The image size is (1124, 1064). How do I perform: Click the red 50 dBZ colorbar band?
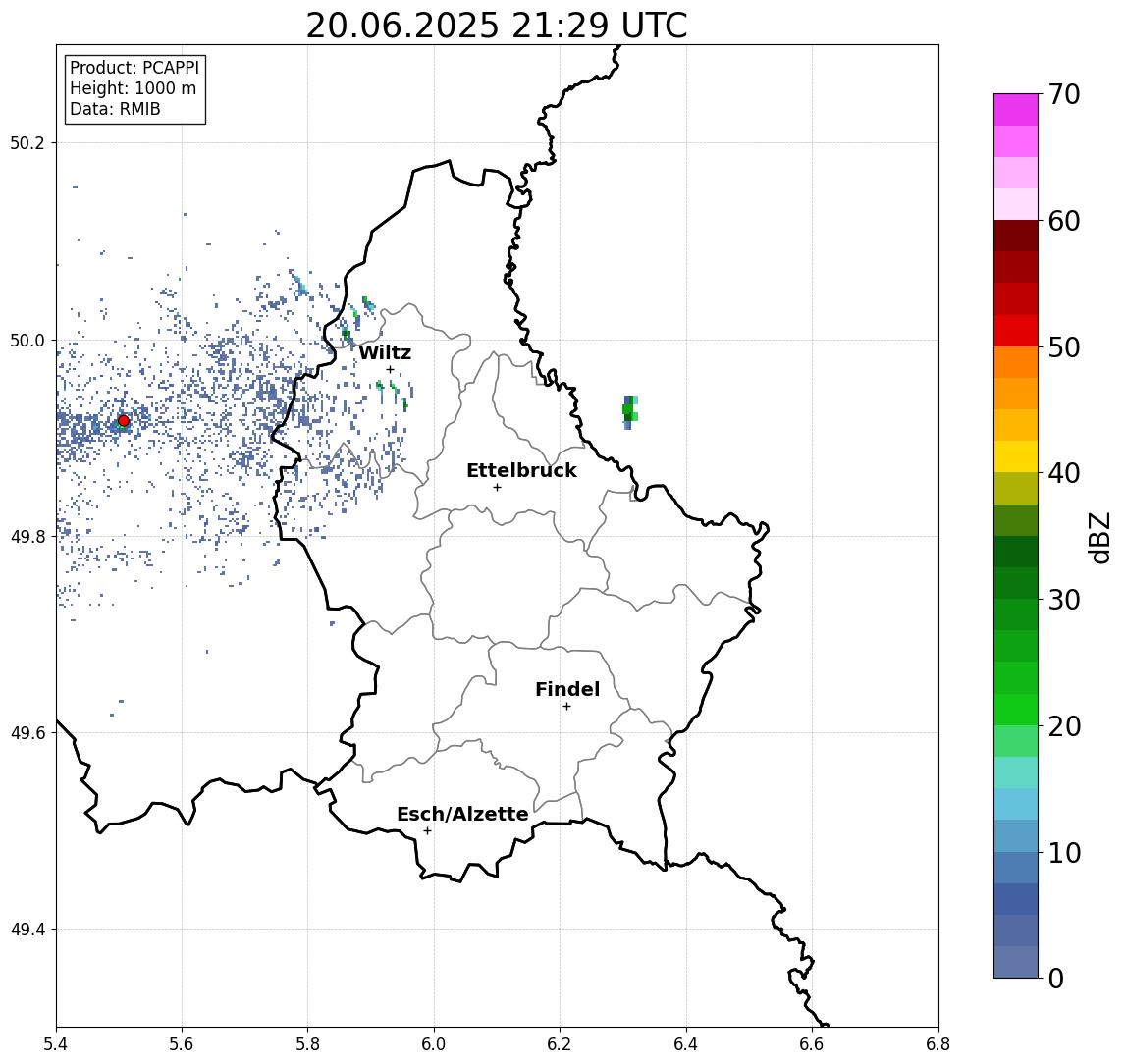[1016, 331]
